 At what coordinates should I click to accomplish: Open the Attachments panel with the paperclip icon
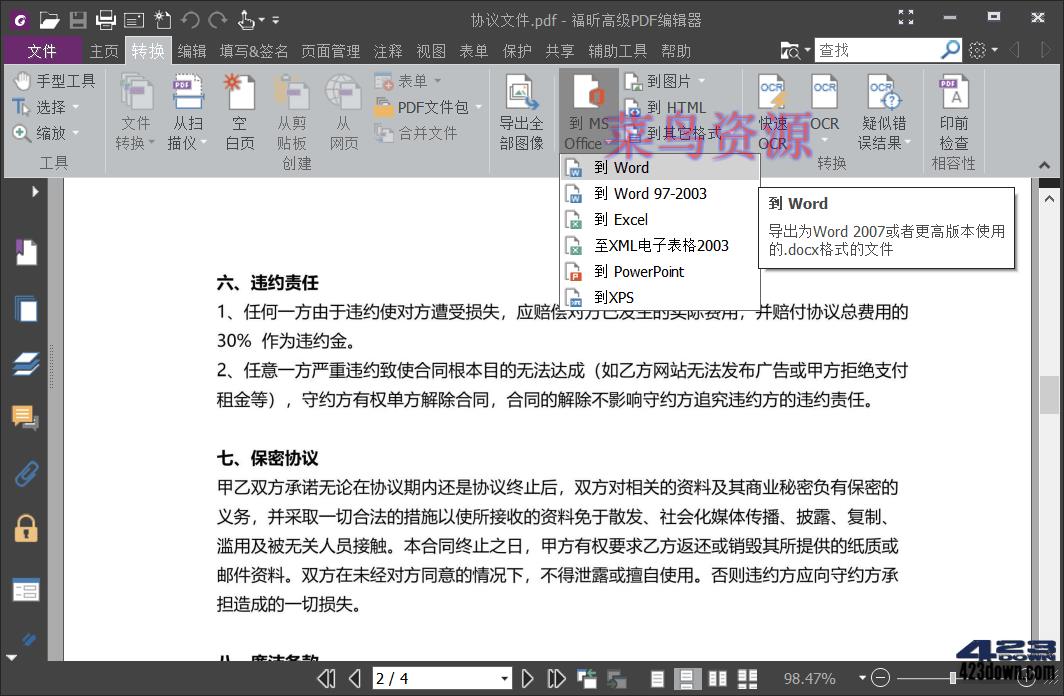pos(25,474)
